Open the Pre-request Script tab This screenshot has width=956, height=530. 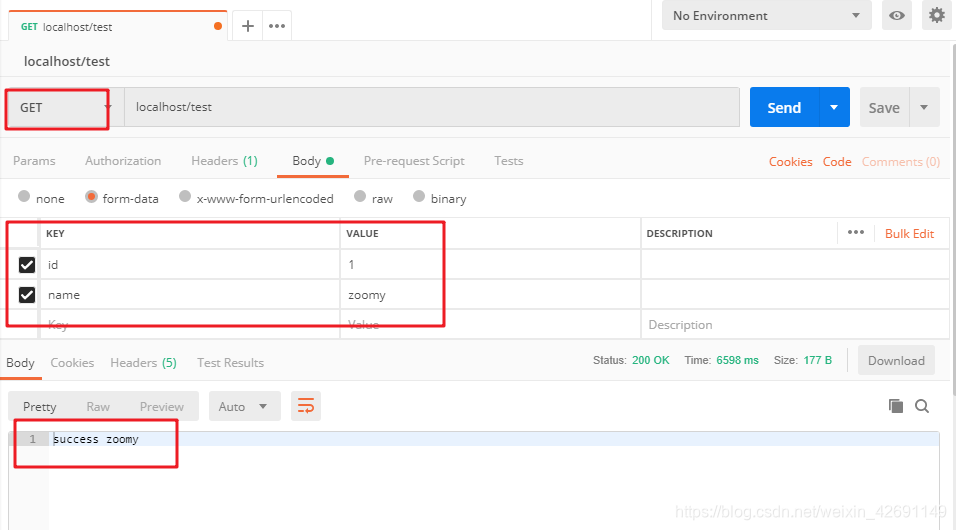point(414,161)
